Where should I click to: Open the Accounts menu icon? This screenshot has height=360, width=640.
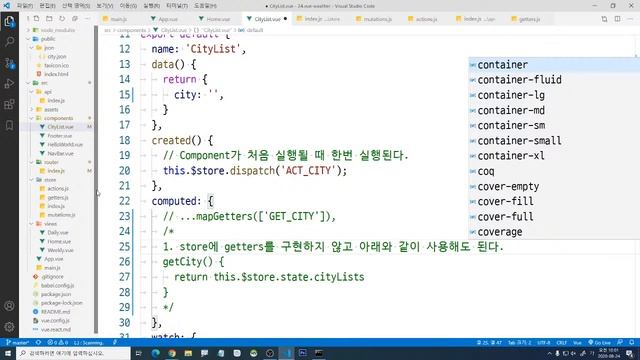(9, 306)
